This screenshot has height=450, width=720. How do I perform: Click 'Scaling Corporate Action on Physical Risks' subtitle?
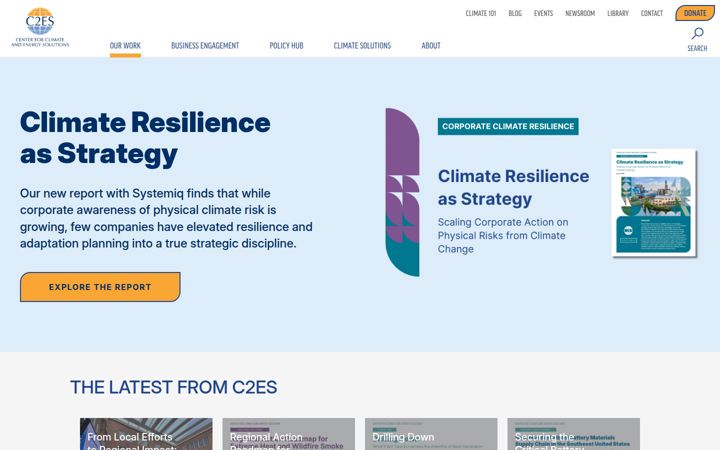pyautogui.click(x=503, y=236)
